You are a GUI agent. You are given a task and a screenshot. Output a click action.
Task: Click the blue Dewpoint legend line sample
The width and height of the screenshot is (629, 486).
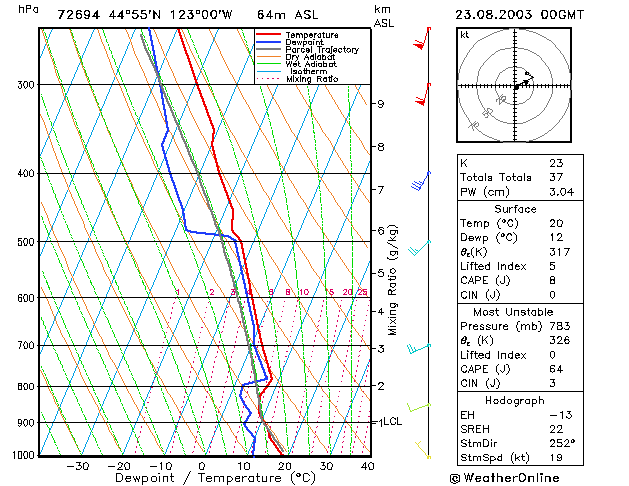[268, 42]
